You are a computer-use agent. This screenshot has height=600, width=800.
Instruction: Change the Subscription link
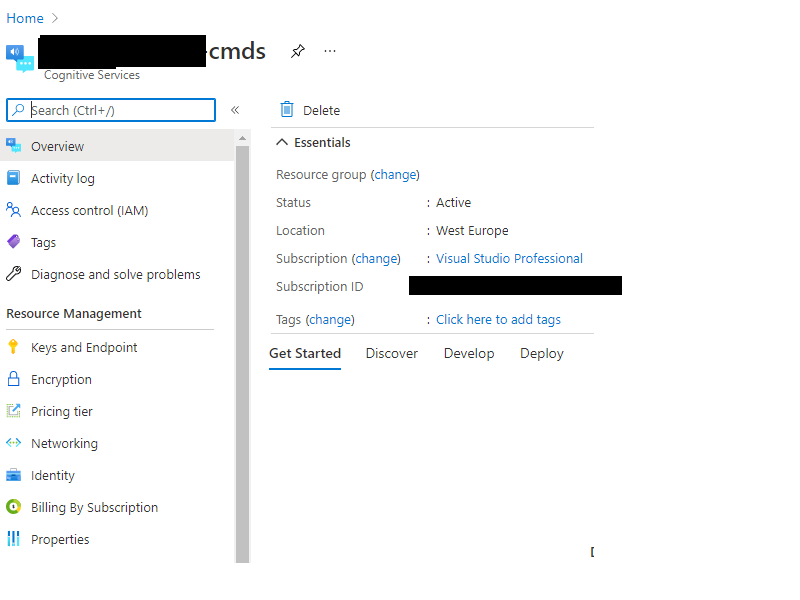[376, 259]
